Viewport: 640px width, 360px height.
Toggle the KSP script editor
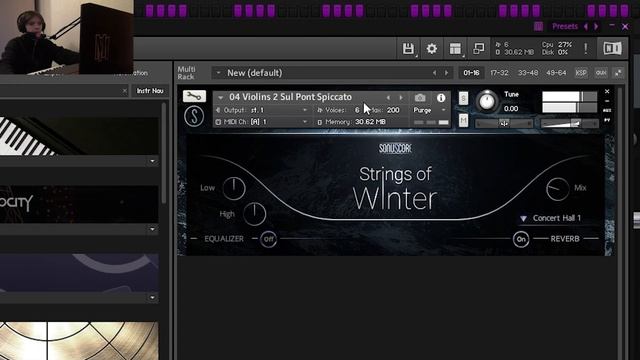581,73
